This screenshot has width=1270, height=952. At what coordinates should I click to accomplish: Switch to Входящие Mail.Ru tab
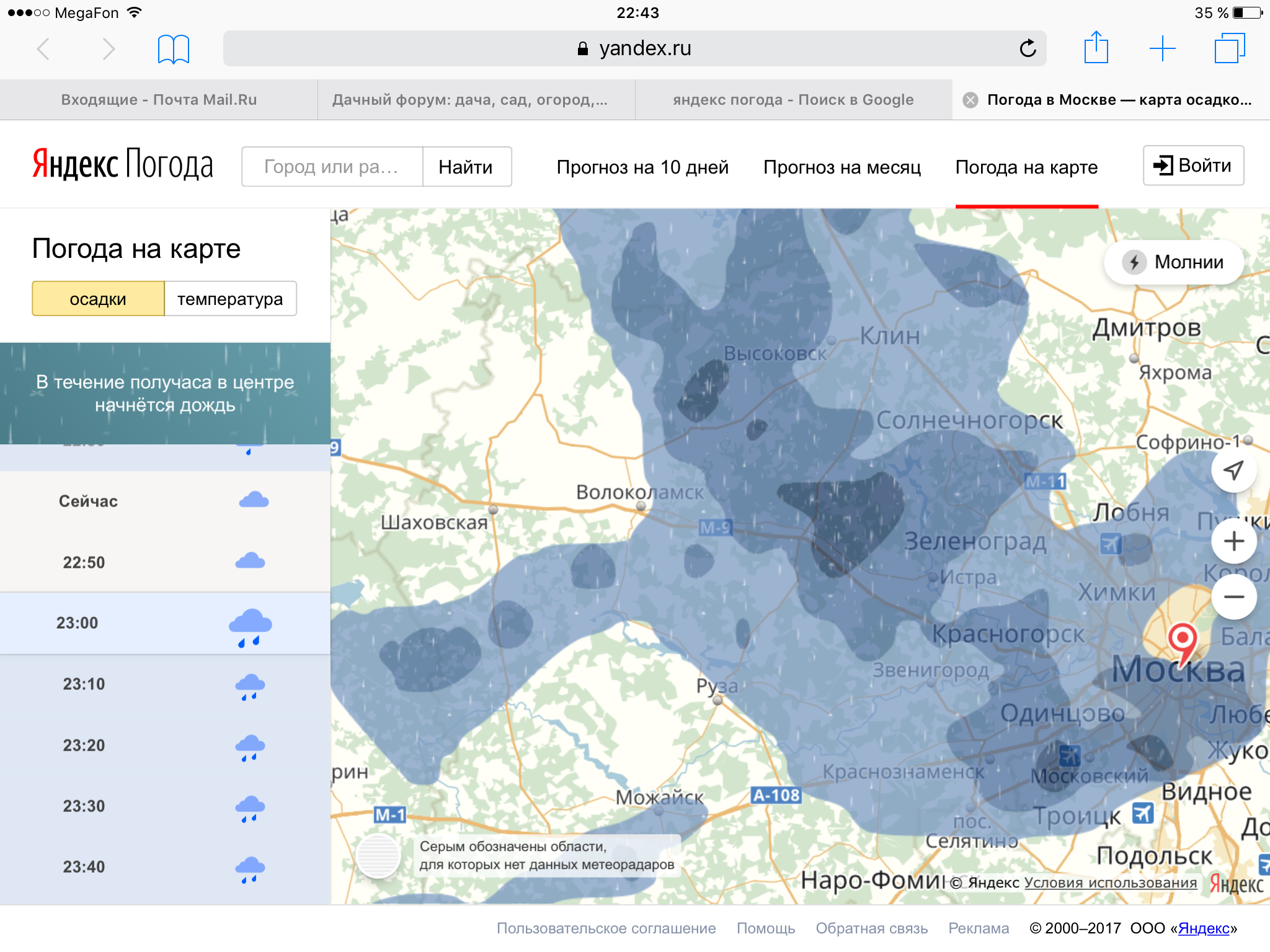point(159,100)
